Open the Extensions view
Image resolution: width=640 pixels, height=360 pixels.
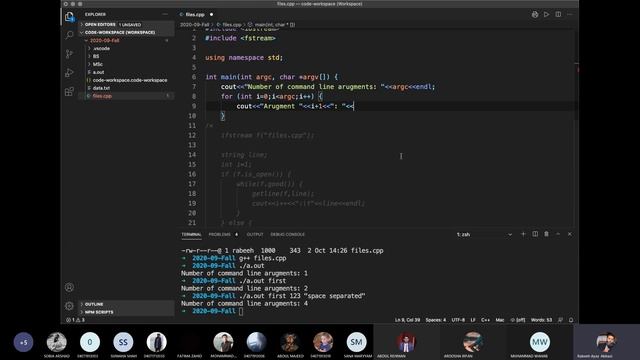(x=69, y=91)
